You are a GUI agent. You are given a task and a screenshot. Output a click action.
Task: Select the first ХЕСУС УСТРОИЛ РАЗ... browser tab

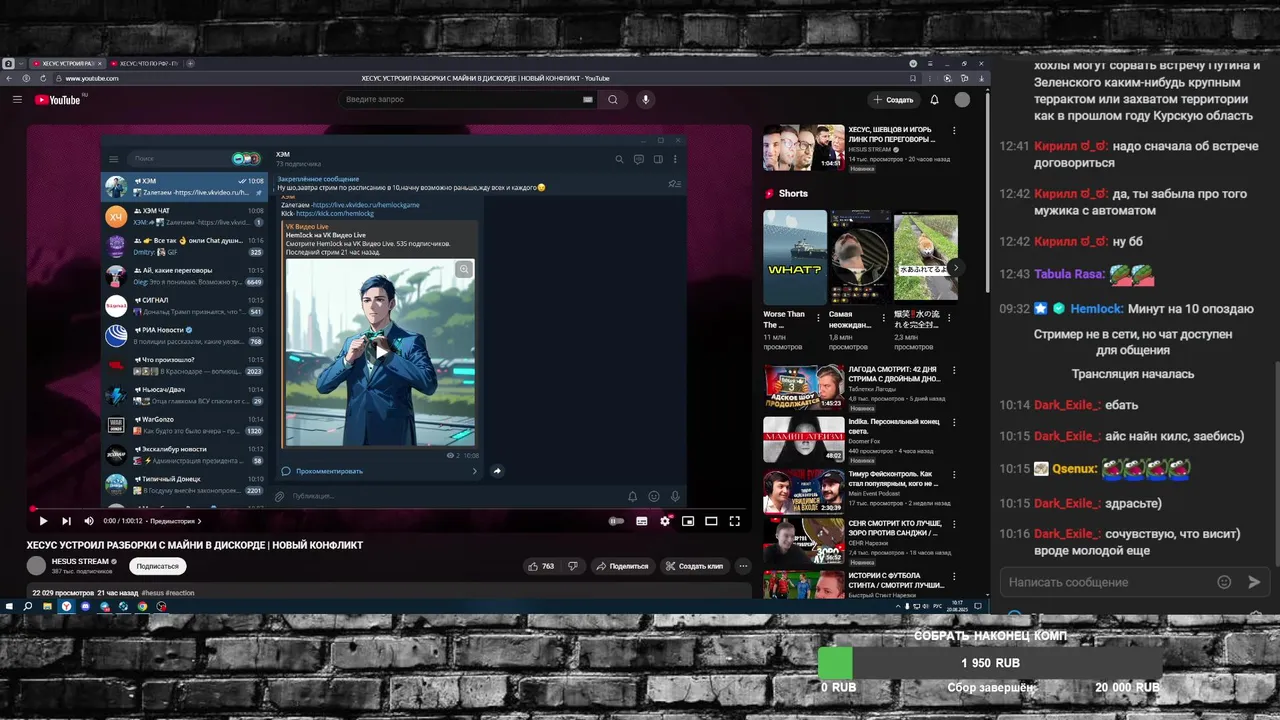66,63
